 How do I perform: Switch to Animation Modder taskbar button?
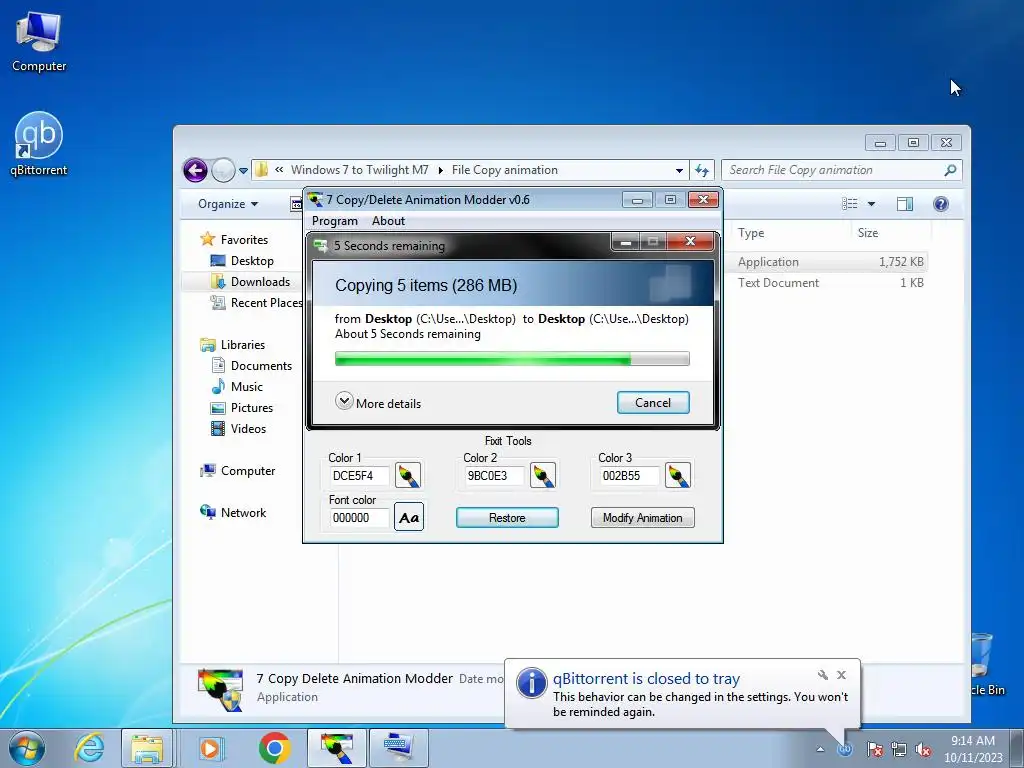coord(337,748)
